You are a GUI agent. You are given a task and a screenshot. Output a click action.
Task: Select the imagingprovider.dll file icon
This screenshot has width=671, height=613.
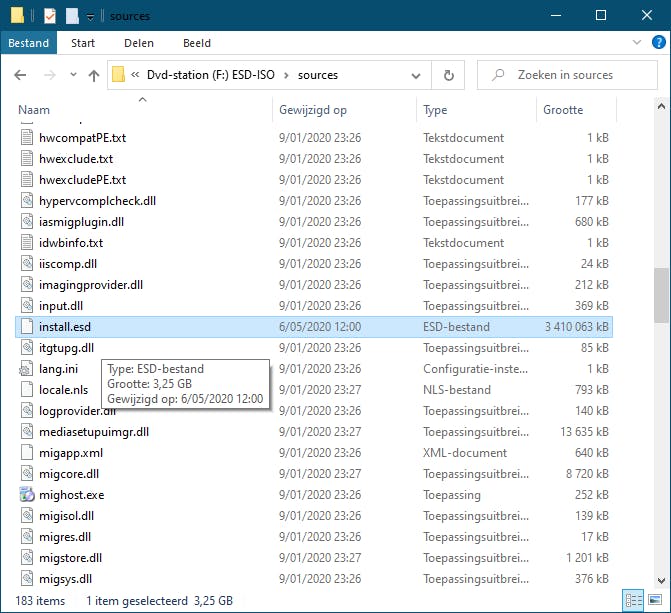point(27,284)
